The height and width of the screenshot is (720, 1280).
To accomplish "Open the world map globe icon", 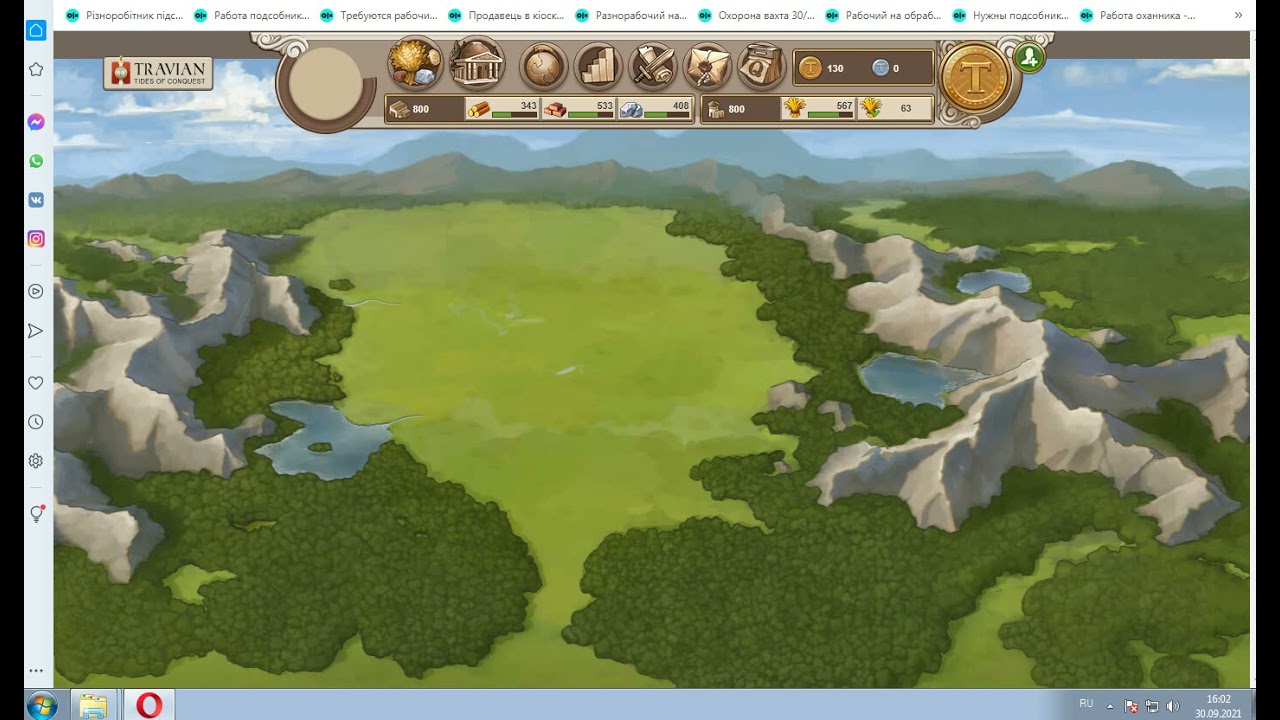I will point(544,68).
